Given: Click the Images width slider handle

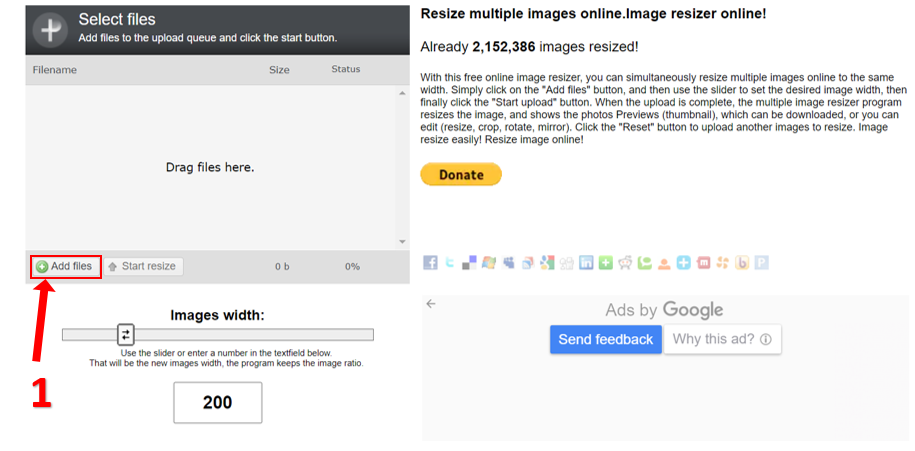Looking at the screenshot, I should [x=126, y=334].
